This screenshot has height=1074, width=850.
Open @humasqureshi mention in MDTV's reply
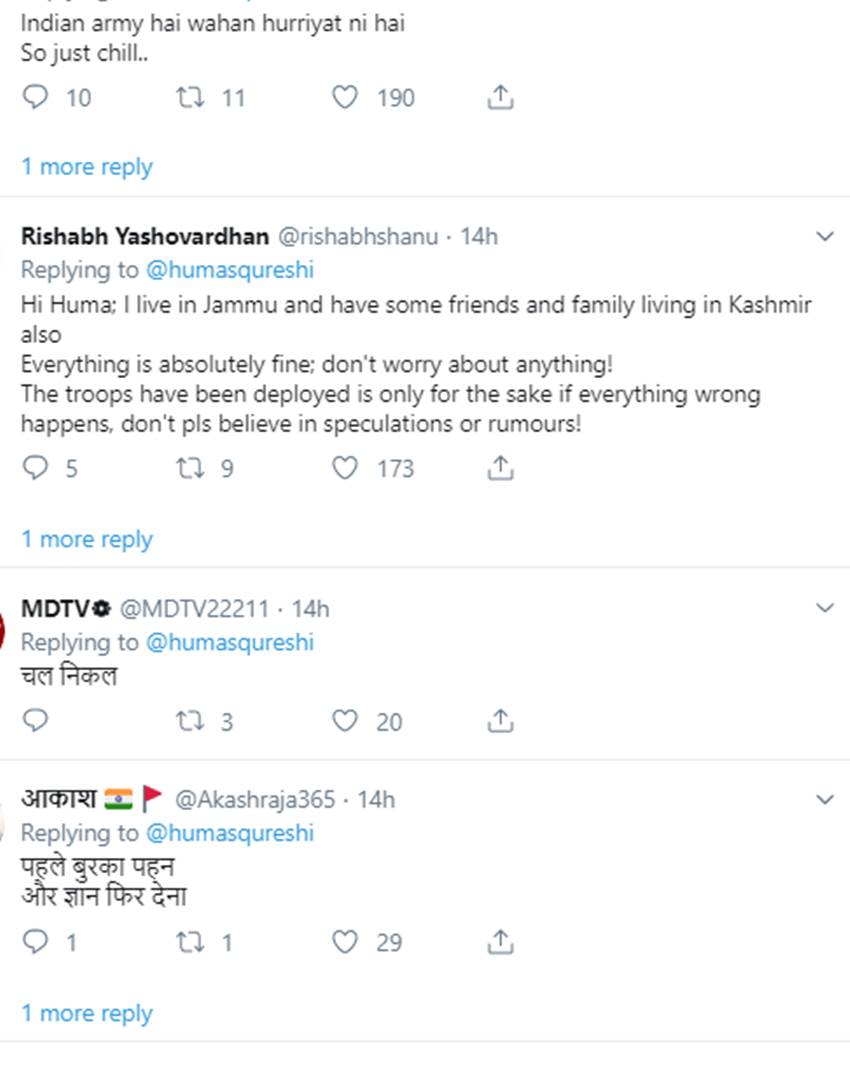(x=230, y=642)
